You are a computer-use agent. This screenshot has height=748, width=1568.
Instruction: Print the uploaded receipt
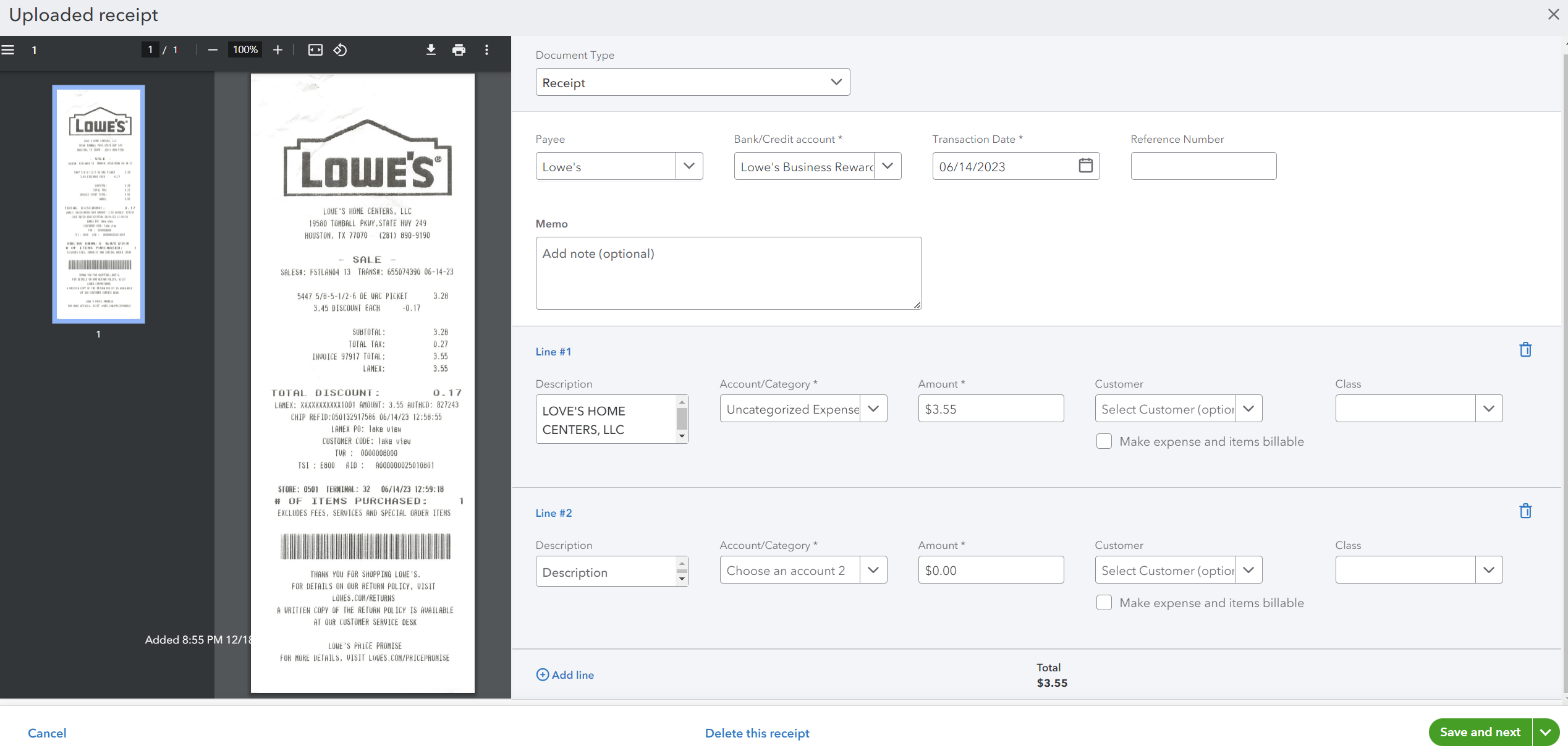459,50
